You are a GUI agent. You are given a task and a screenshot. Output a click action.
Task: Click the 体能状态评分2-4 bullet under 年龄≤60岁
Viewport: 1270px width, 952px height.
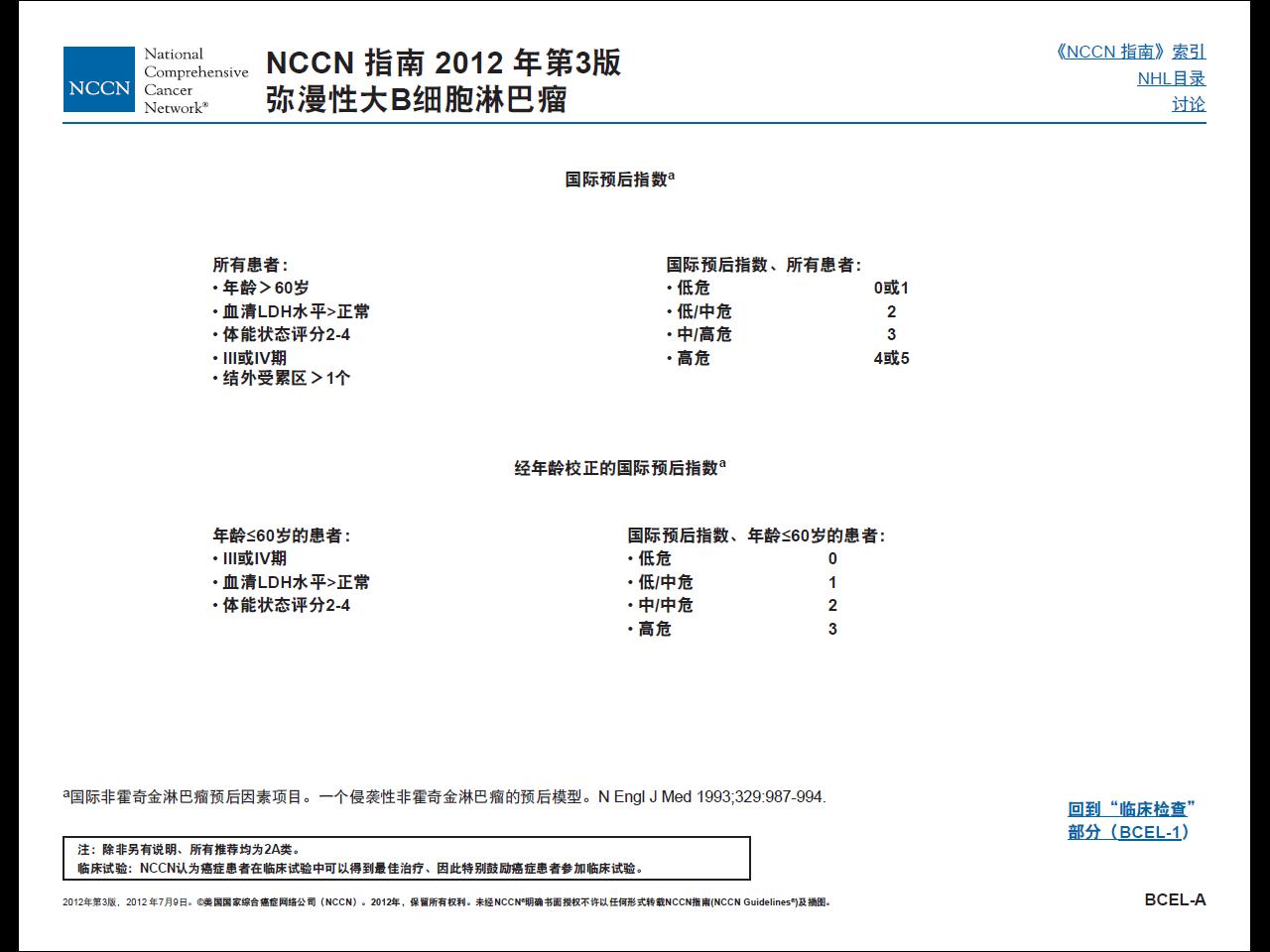282,605
